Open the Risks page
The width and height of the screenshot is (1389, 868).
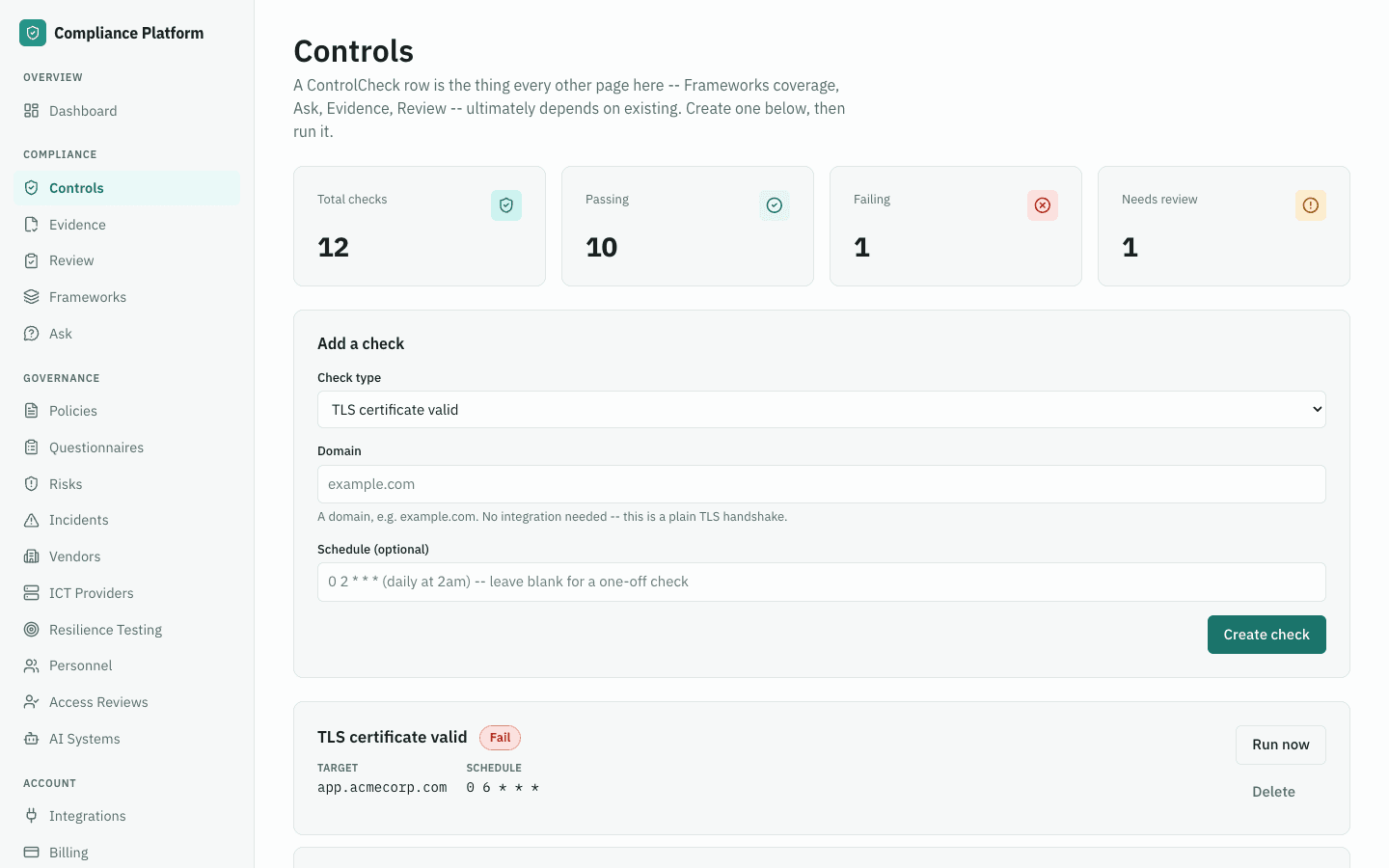point(126,484)
